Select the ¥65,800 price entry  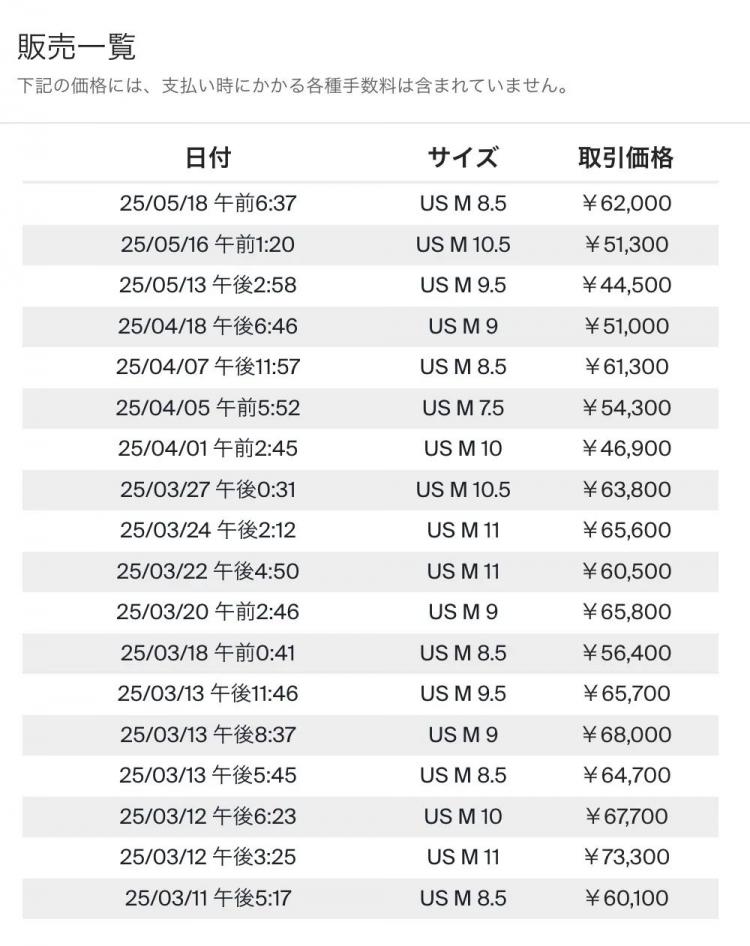(x=626, y=612)
